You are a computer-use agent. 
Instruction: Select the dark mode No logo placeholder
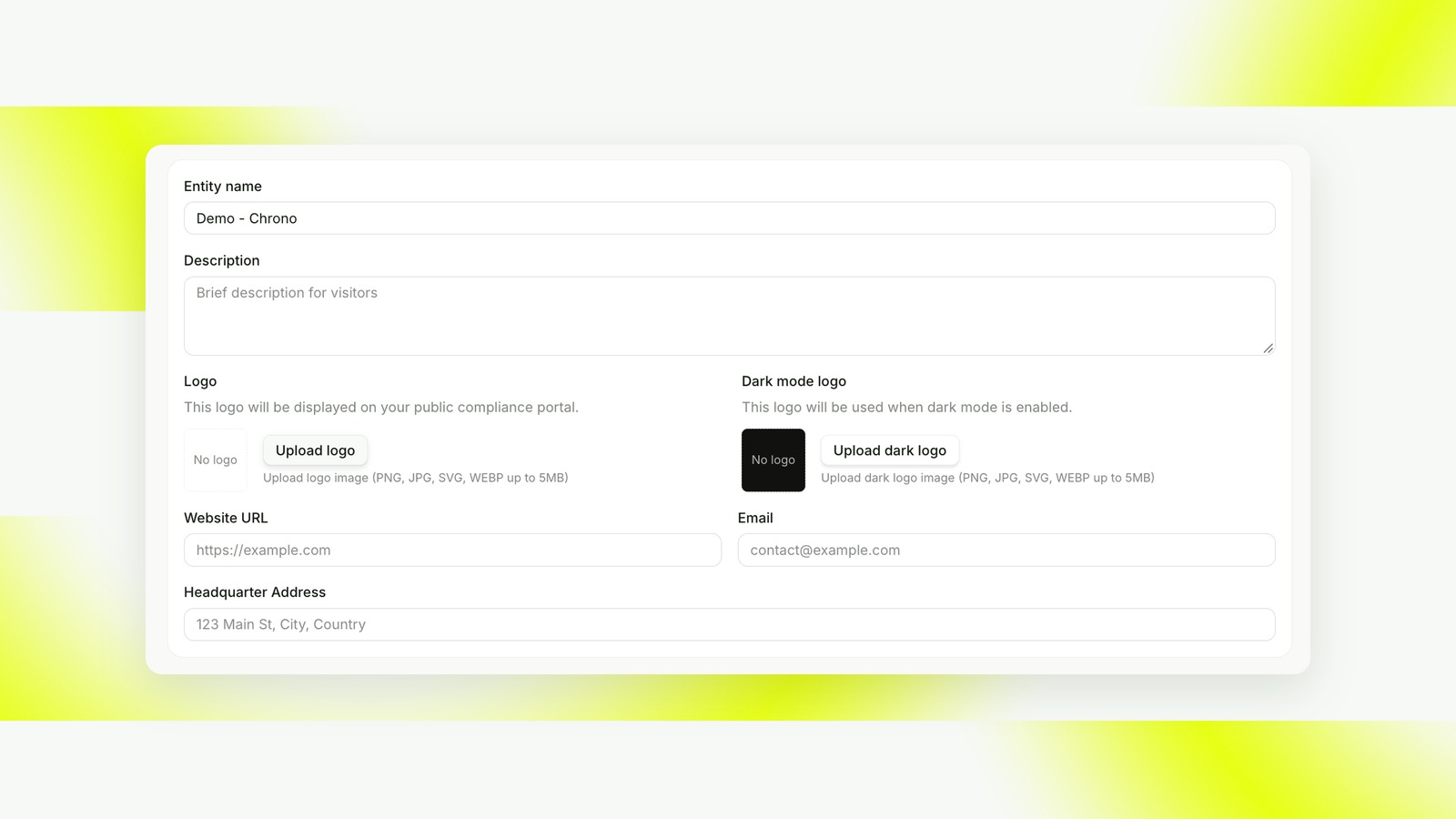pos(773,460)
